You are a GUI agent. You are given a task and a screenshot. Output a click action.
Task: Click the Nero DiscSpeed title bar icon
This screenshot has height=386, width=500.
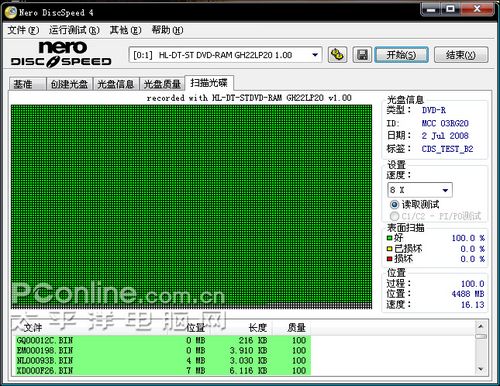coord(11,12)
